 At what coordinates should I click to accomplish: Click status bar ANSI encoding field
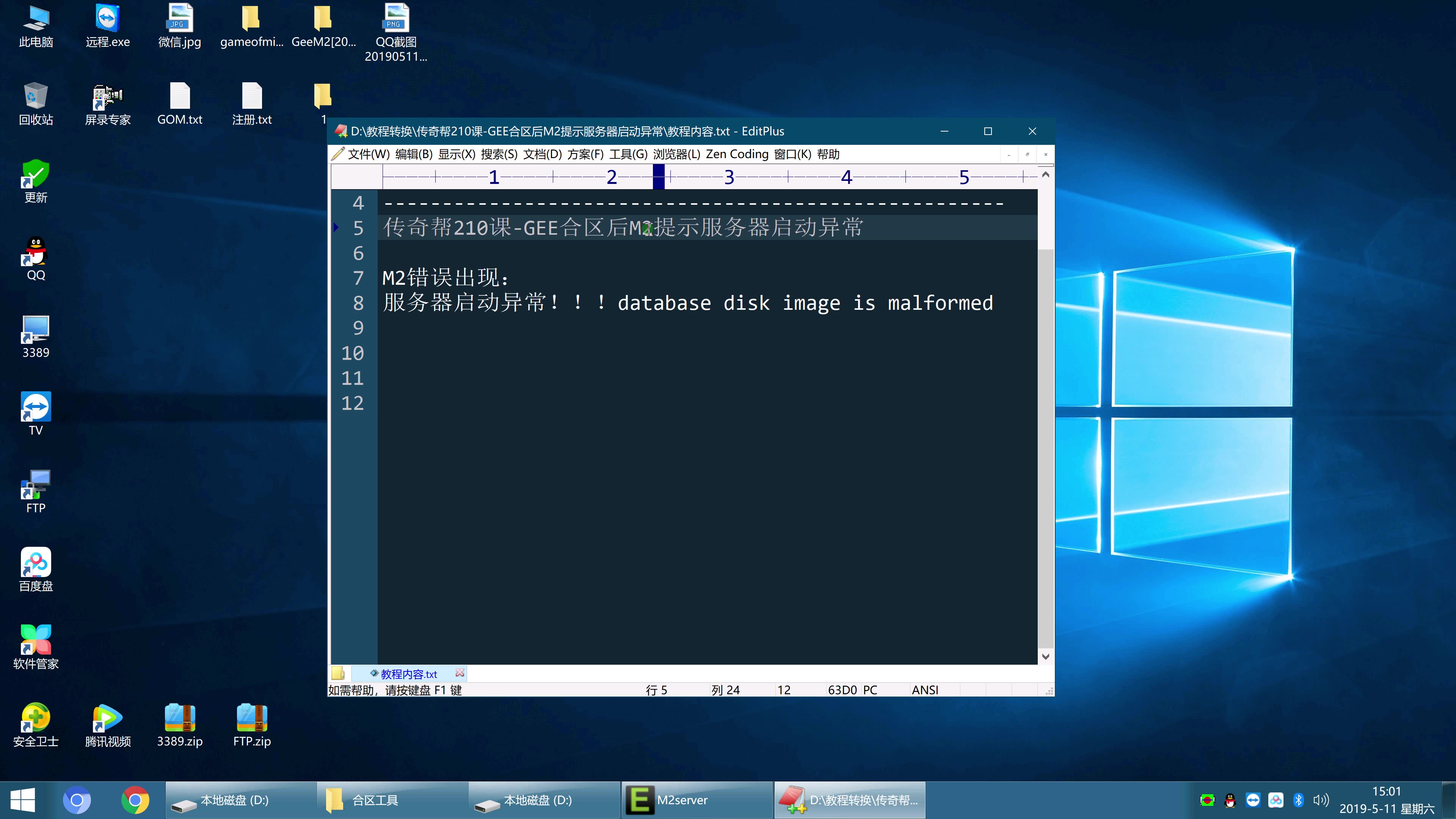click(x=925, y=690)
